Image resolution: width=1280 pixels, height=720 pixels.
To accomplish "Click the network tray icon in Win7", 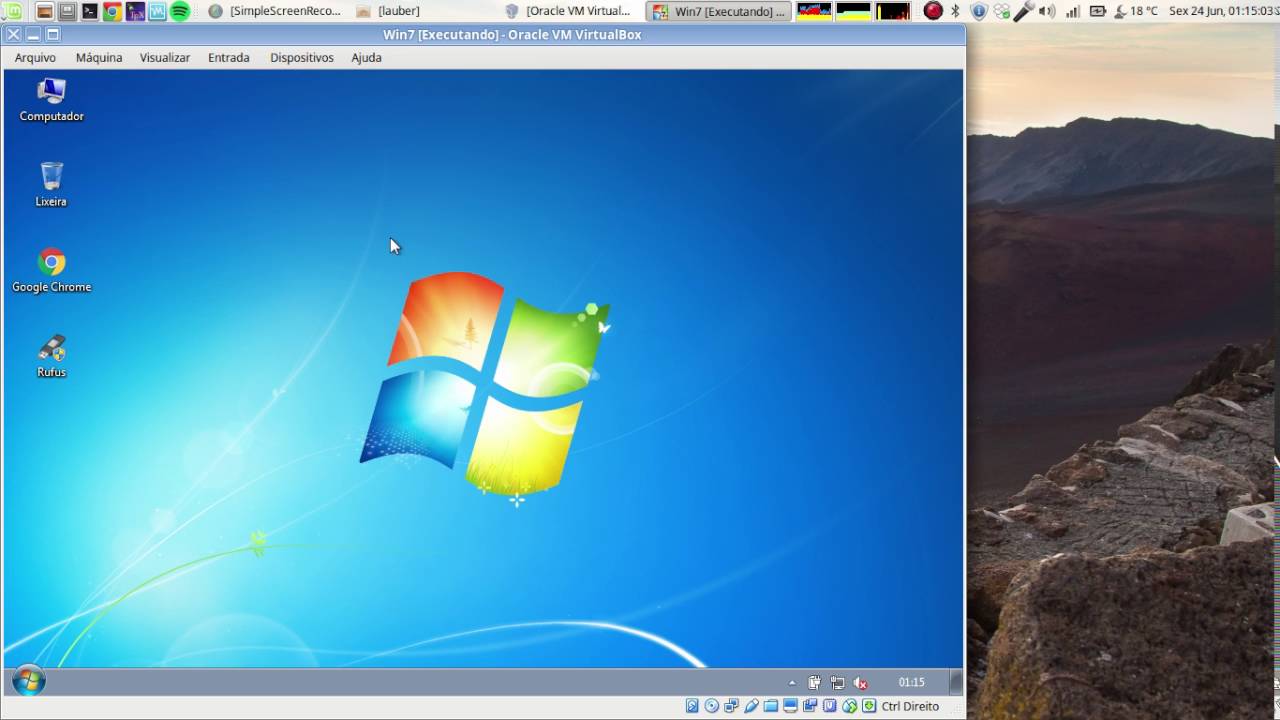I will pos(838,683).
